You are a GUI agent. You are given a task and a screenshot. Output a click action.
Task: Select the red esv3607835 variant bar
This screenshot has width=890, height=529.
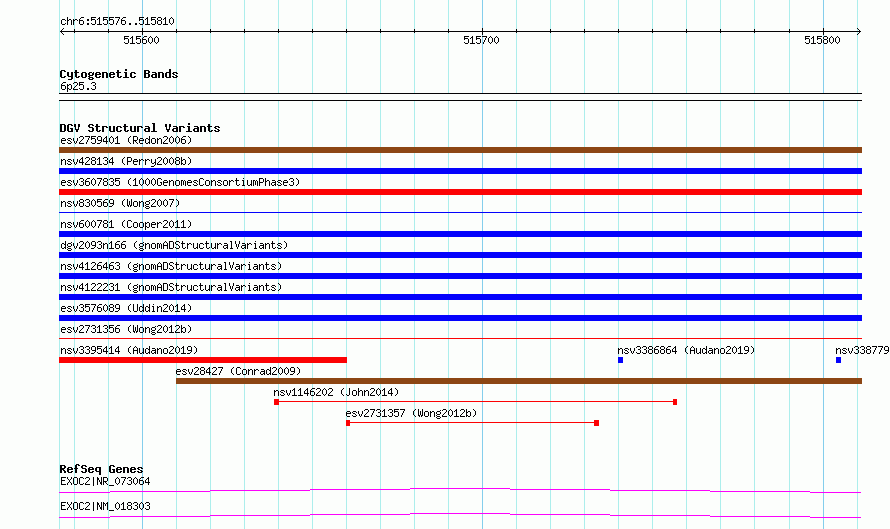click(460, 192)
